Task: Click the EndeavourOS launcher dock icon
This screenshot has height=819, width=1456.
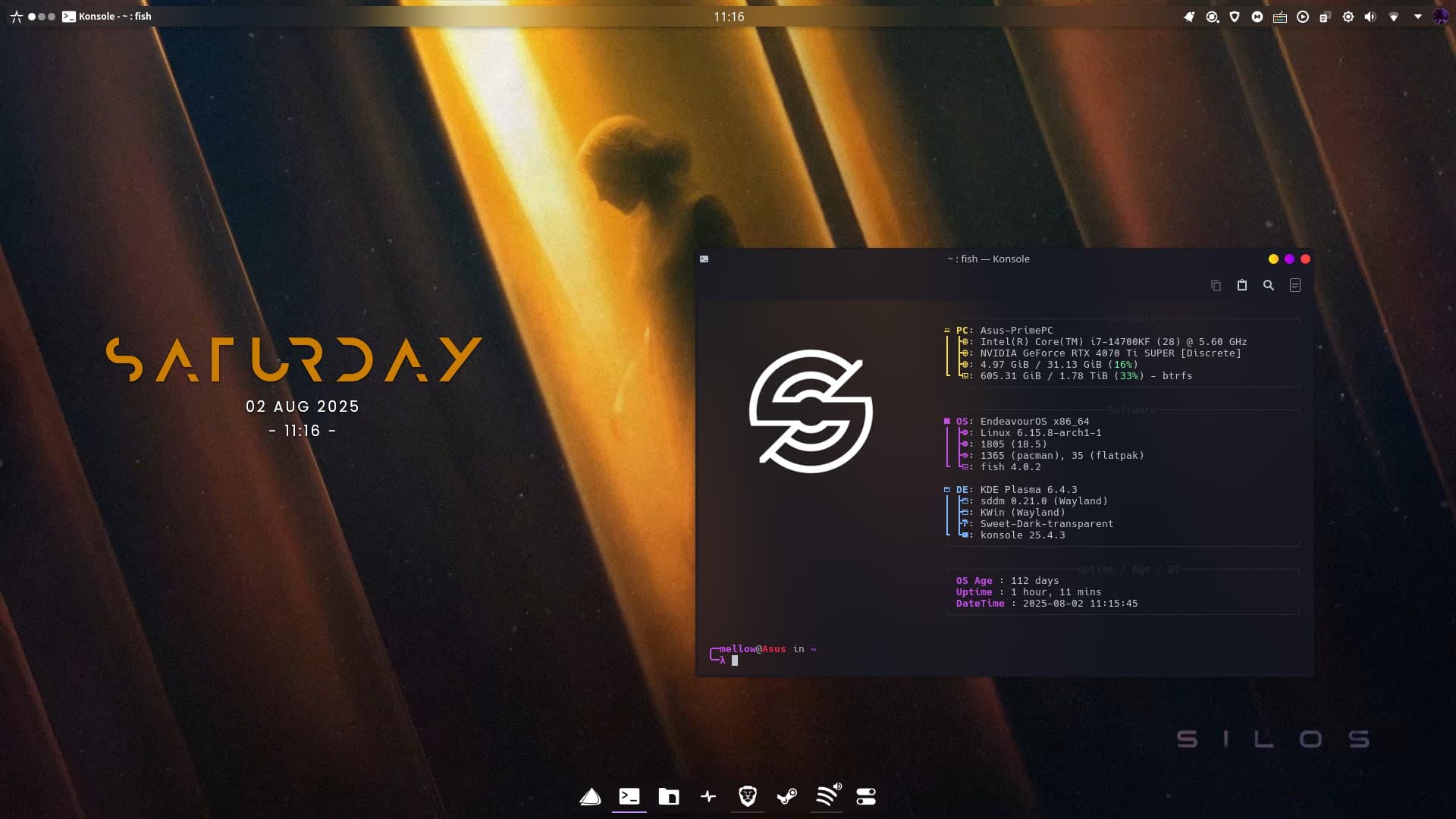Action: [x=590, y=796]
